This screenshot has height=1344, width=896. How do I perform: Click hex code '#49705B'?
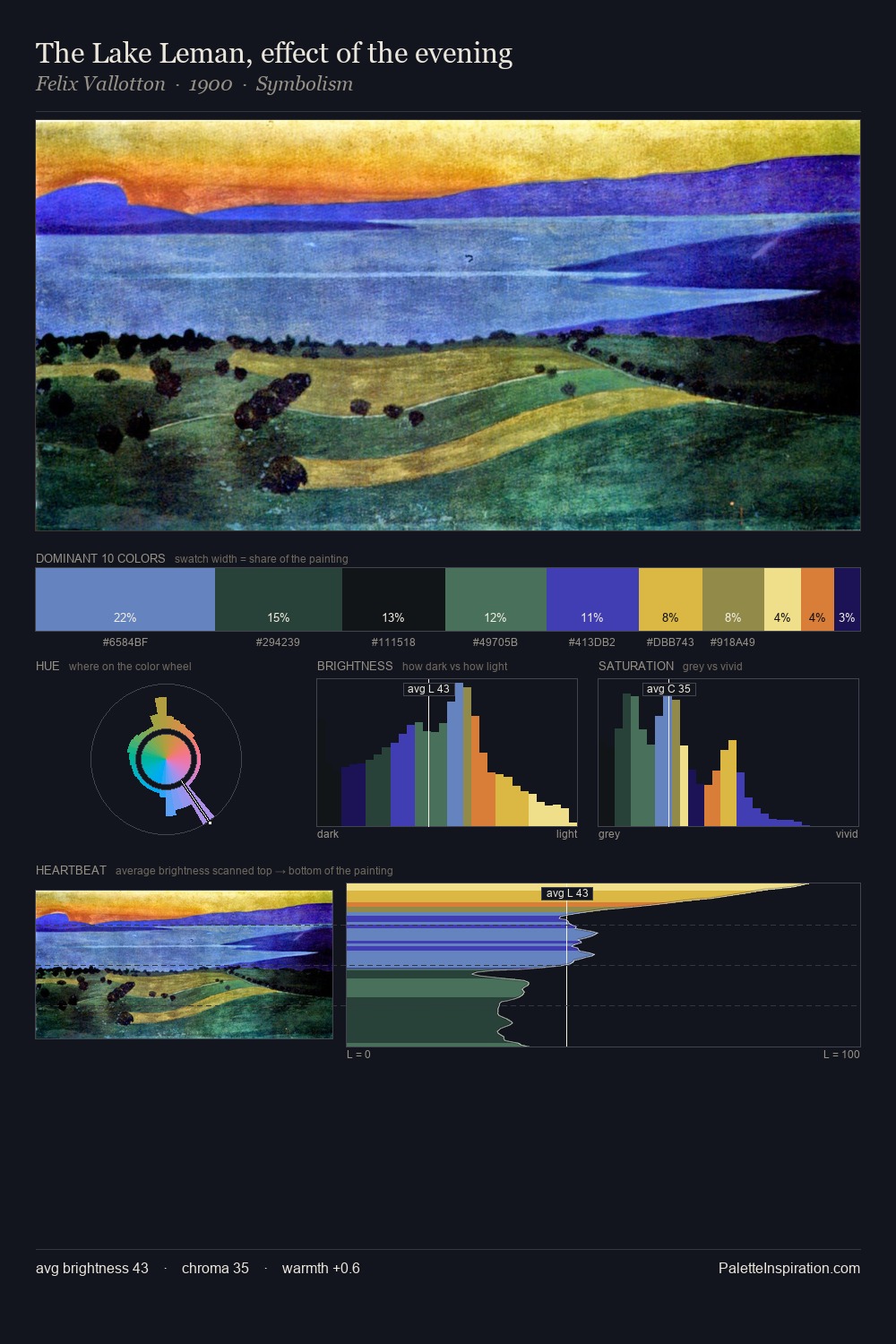pyautogui.click(x=495, y=642)
